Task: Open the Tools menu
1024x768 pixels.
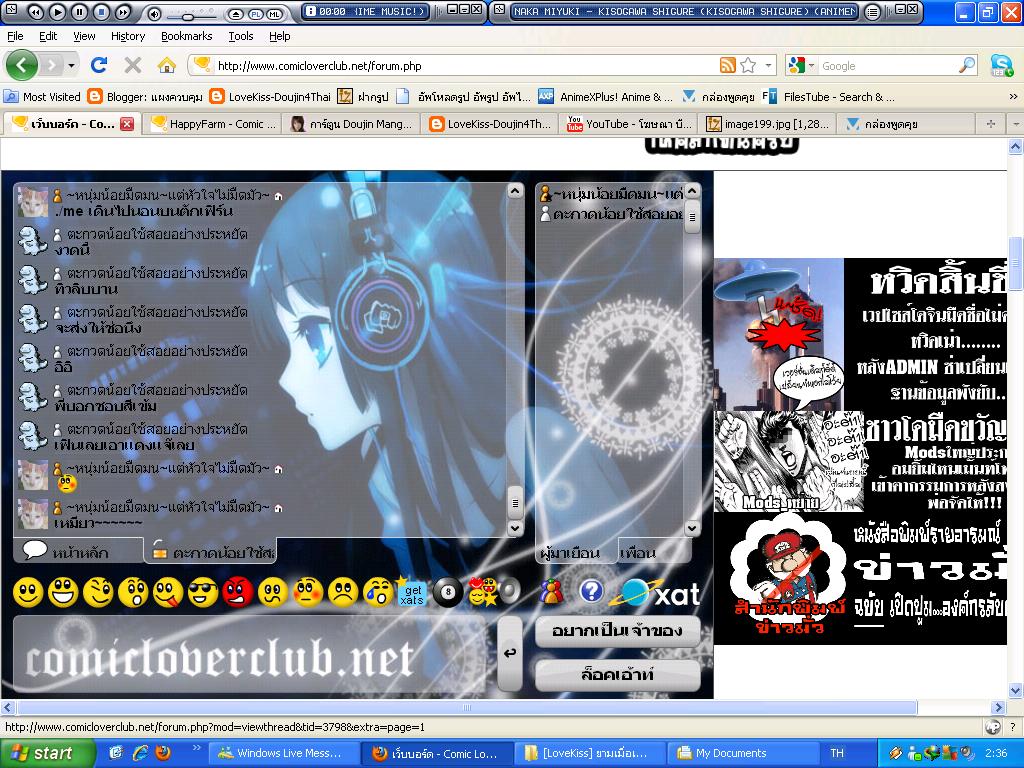Action: (x=240, y=36)
